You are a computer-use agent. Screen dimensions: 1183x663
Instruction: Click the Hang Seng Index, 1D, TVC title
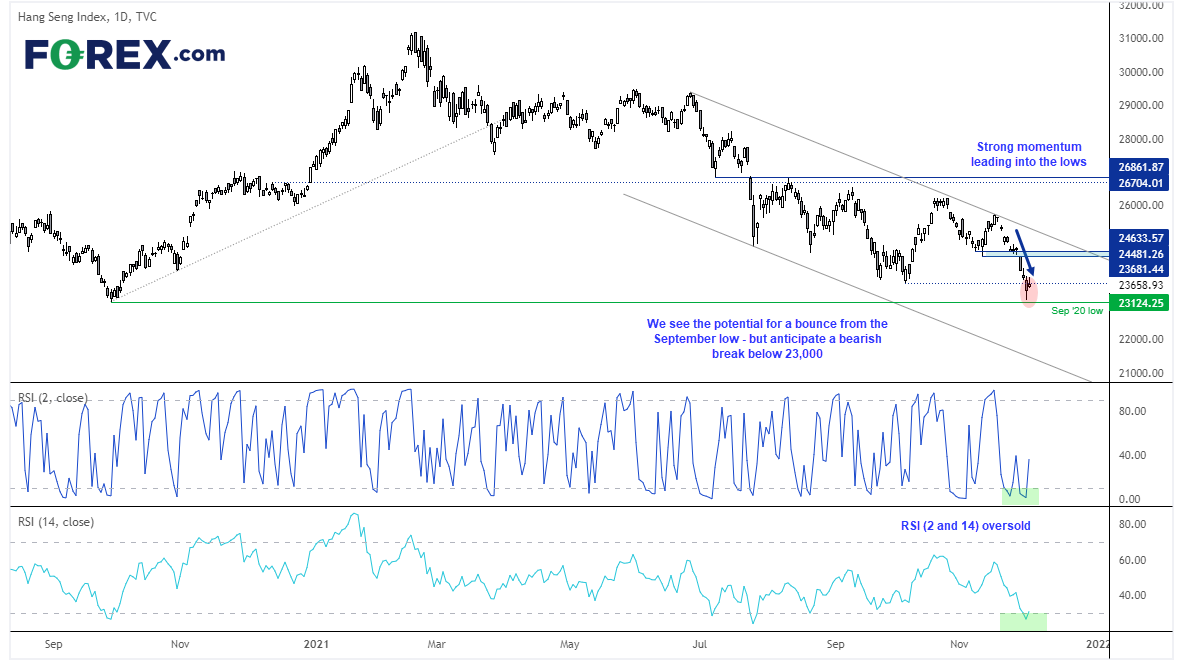point(85,17)
